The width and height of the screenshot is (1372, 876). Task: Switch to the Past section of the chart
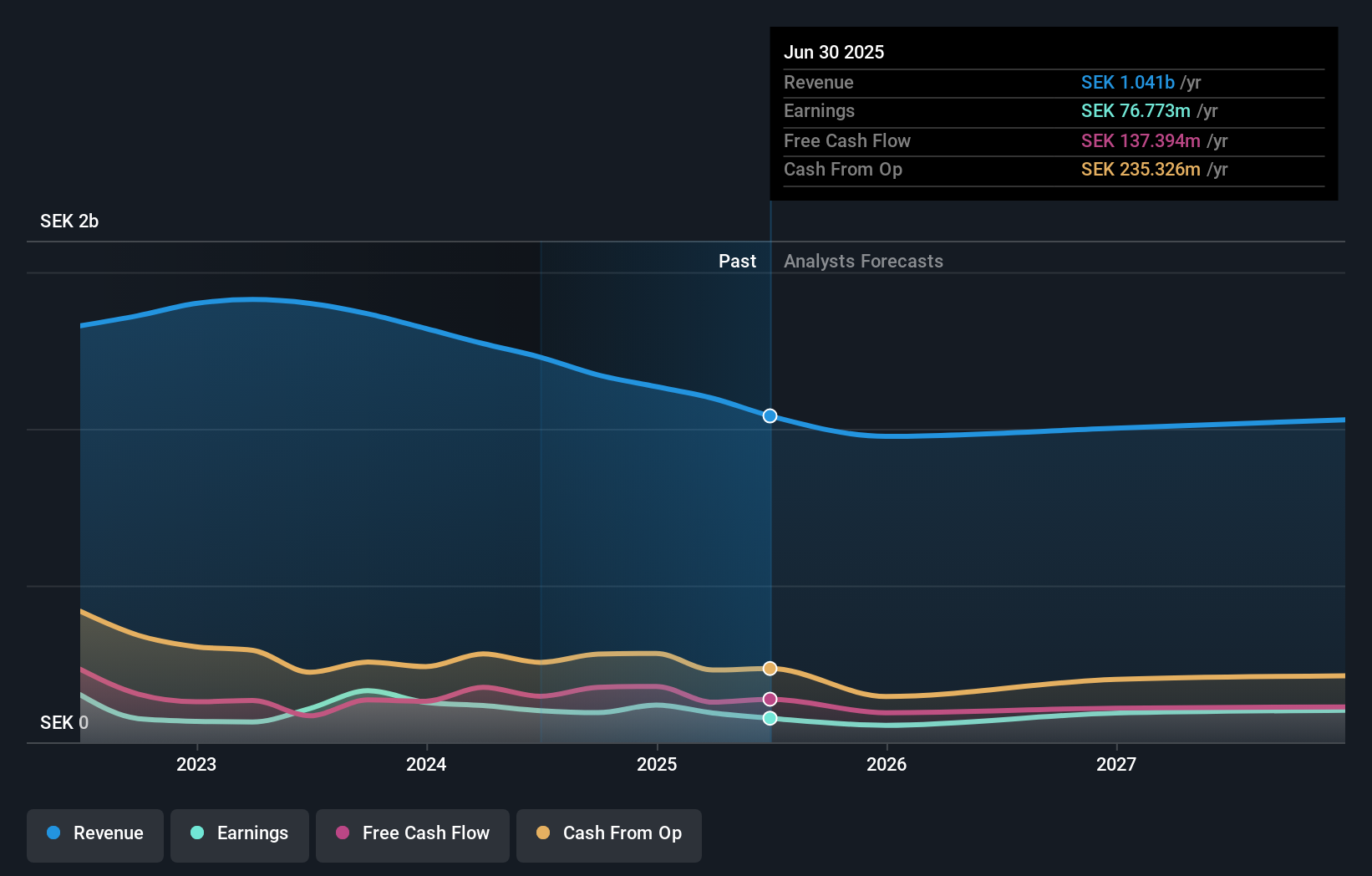(737, 261)
